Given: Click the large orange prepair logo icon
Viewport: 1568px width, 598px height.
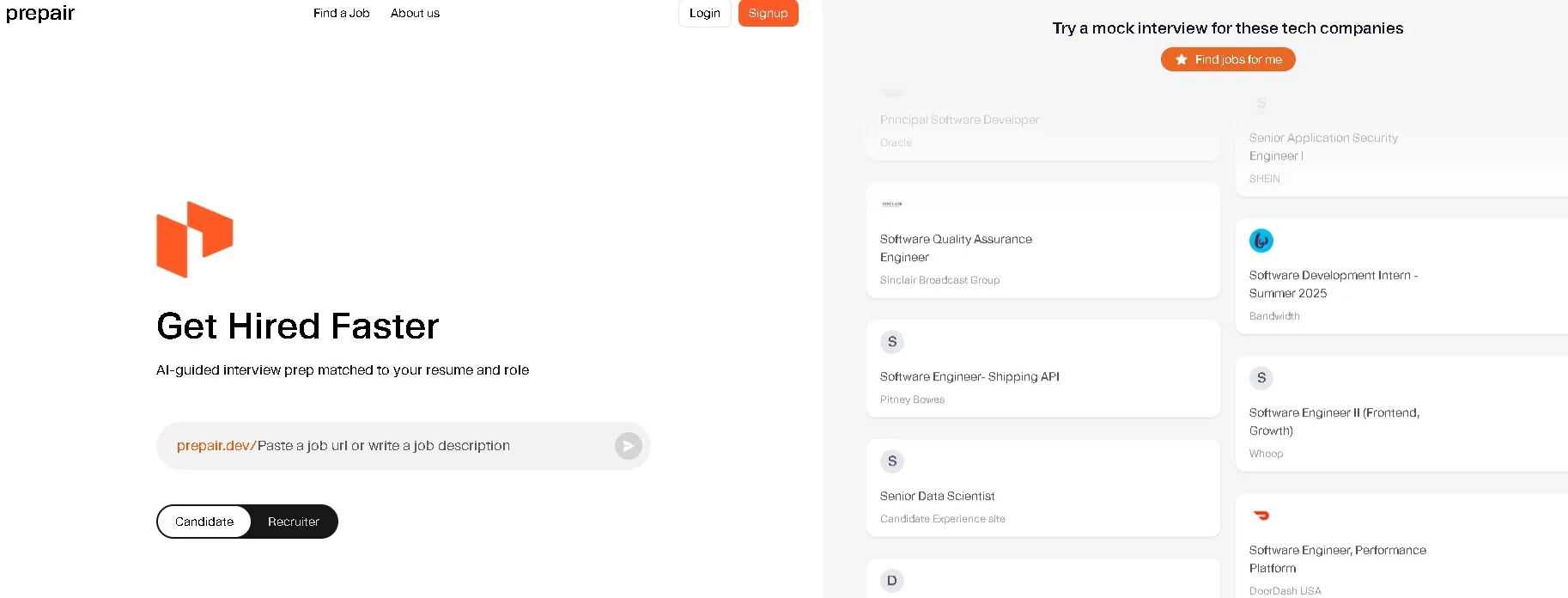Looking at the screenshot, I should click(x=195, y=240).
